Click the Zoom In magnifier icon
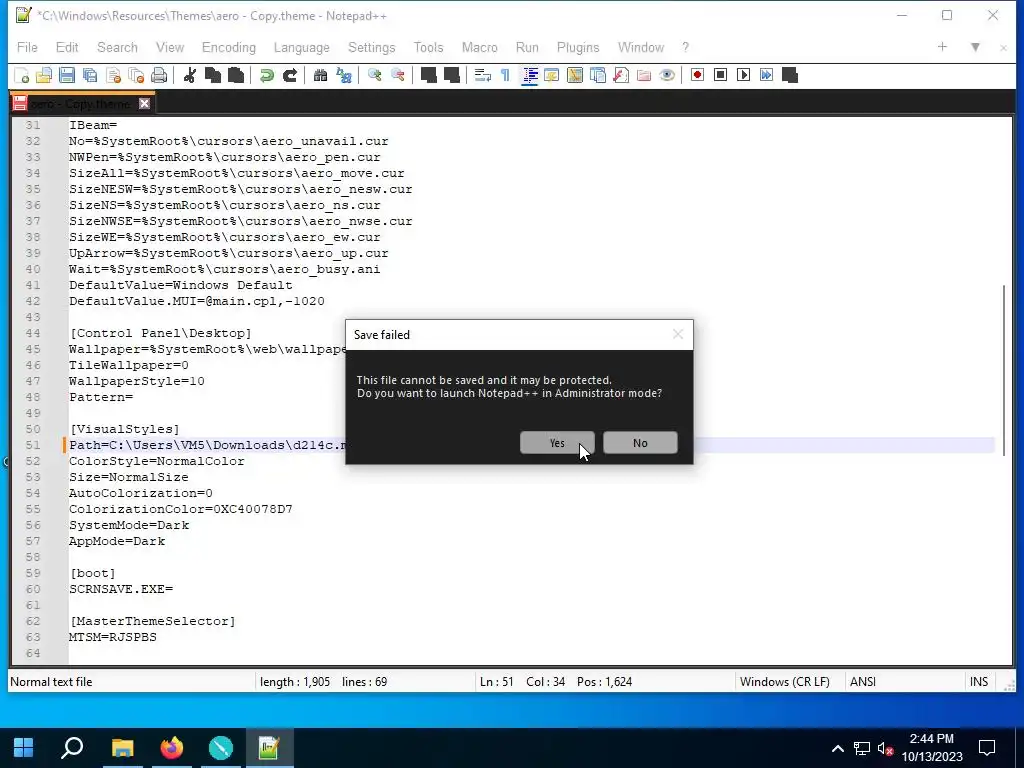 [x=374, y=76]
